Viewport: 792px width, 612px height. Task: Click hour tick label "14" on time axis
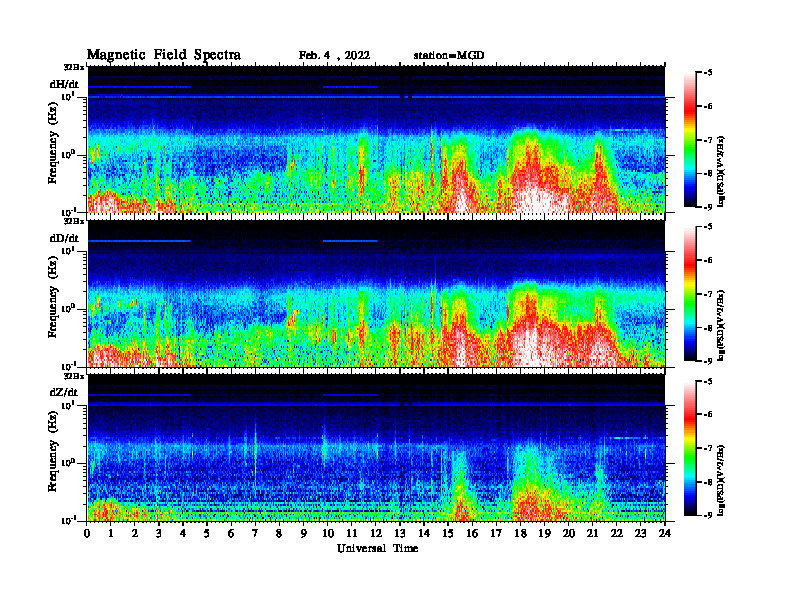(x=424, y=534)
